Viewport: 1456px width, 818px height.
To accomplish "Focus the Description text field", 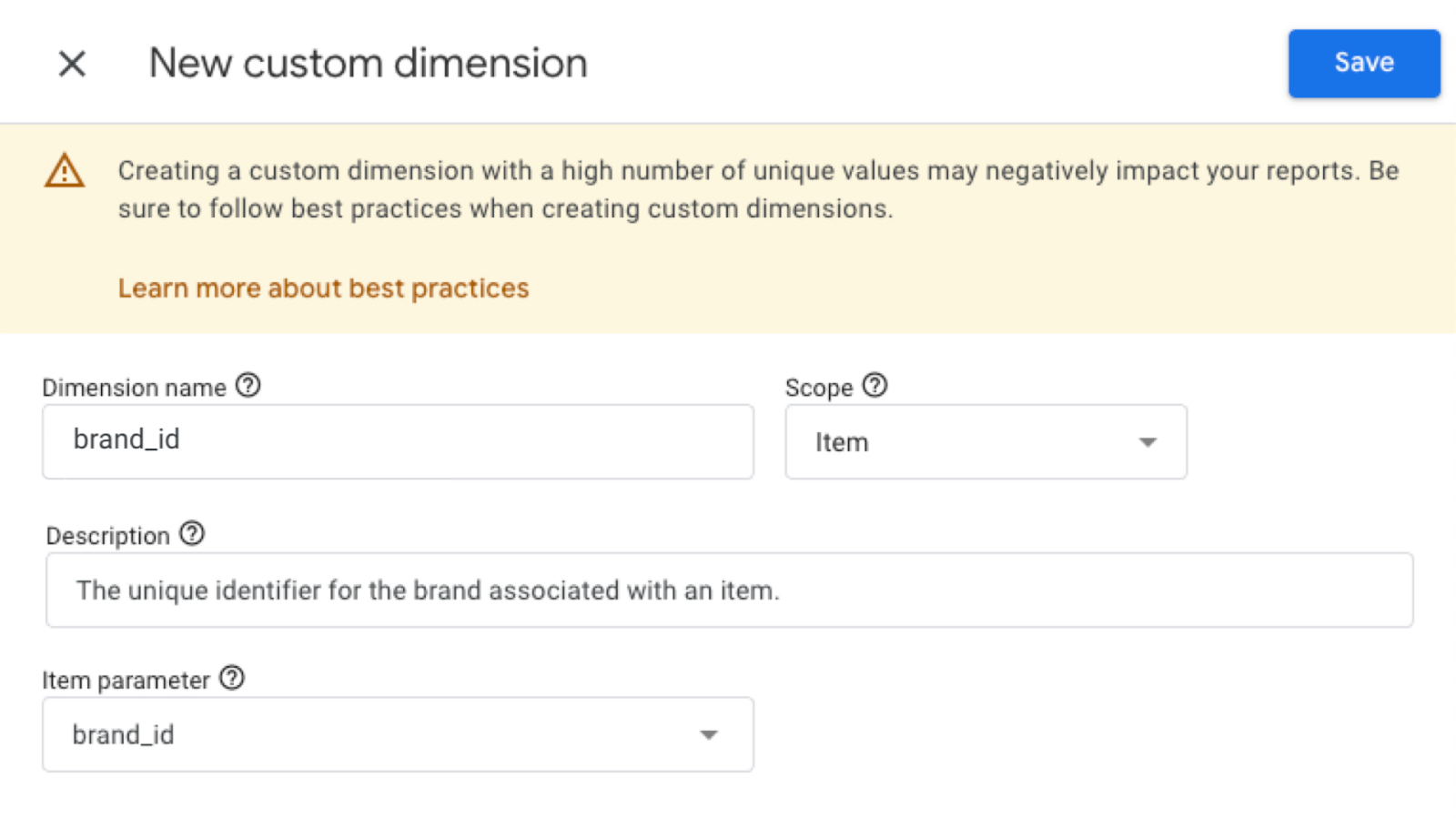I will coord(729,590).
